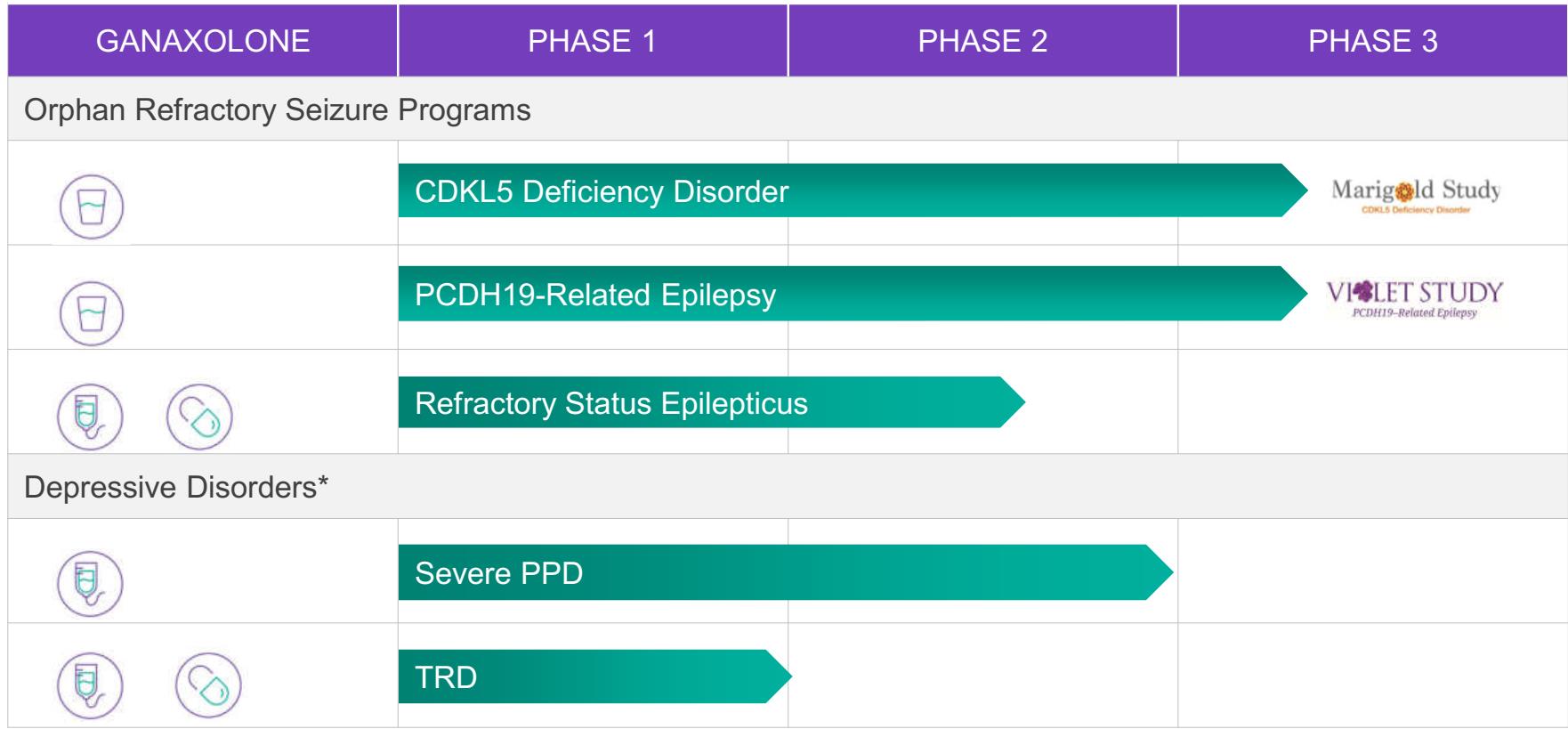The width and height of the screenshot is (1568, 729).
Task: Click the IV bag icon in TRD row
Action: click(x=90, y=688)
